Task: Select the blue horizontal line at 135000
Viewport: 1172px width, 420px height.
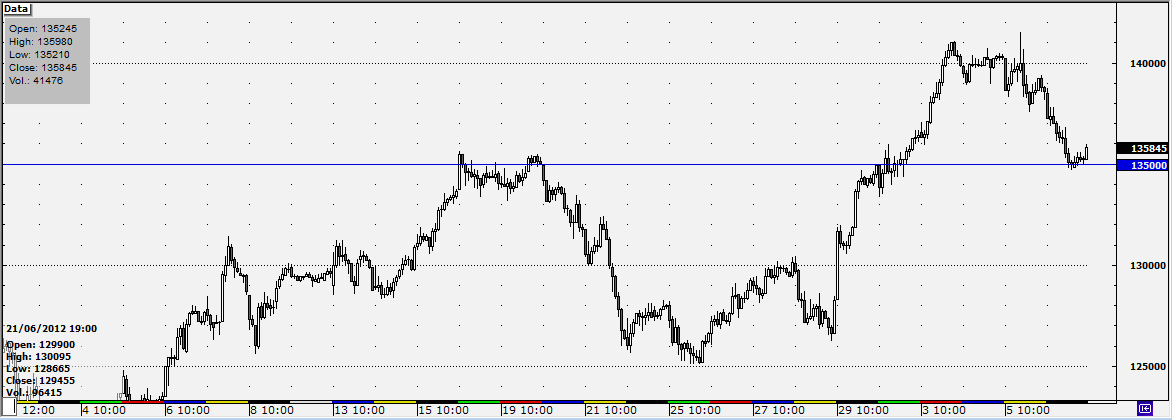Action: point(558,164)
